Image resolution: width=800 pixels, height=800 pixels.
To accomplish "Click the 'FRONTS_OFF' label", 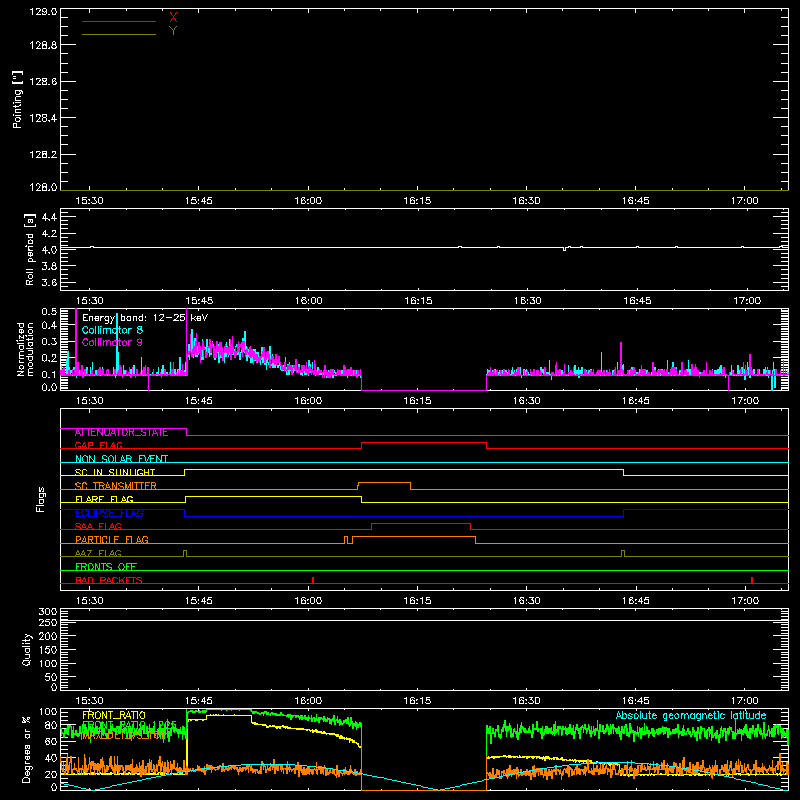I will [x=106, y=567].
